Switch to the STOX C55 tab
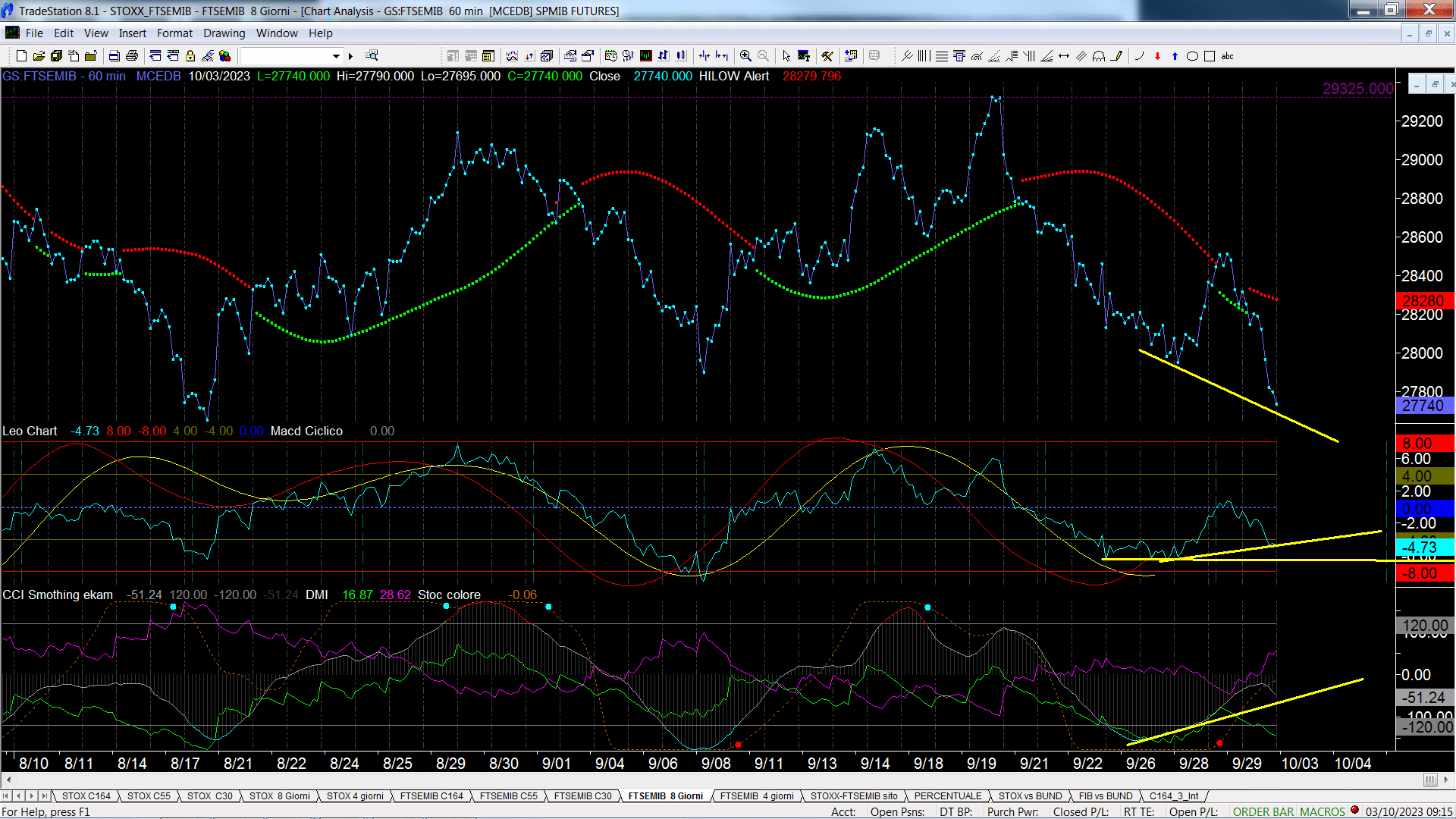This screenshot has width=1456, height=819. [149, 795]
